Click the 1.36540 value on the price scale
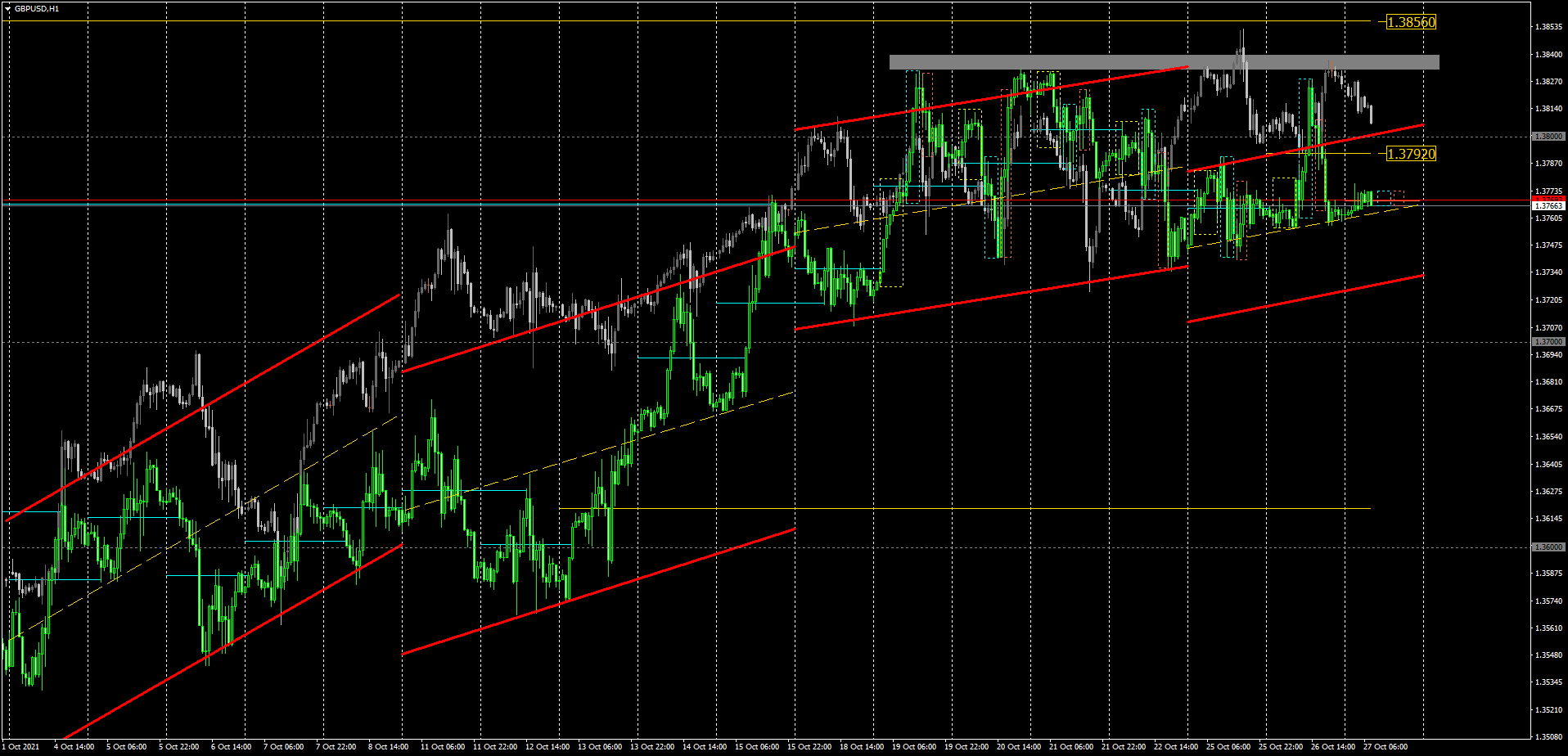 [x=1549, y=437]
